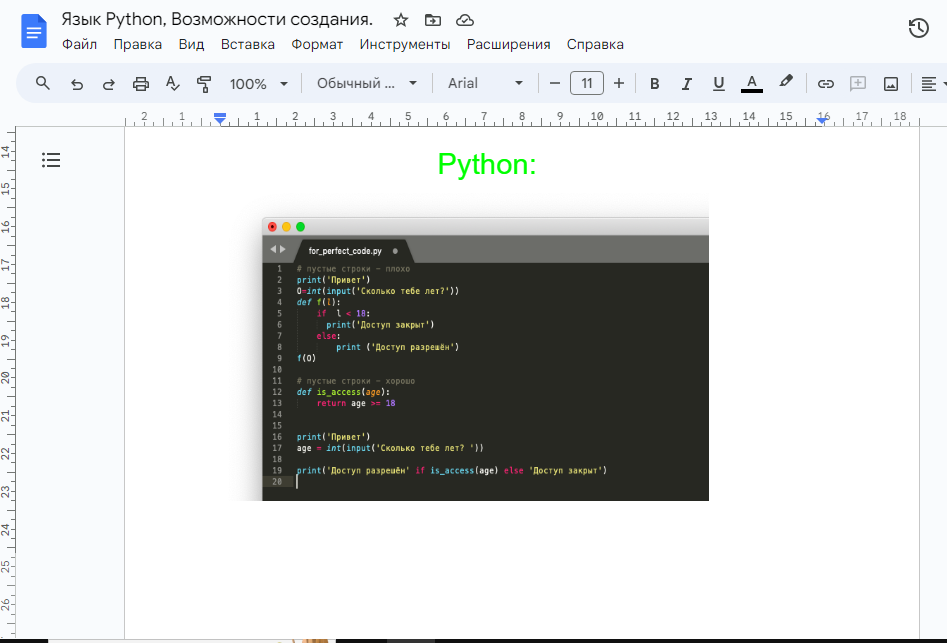Open version history clock icon
Image resolution: width=947 pixels, height=643 pixels.
click(x=919, y=28)
